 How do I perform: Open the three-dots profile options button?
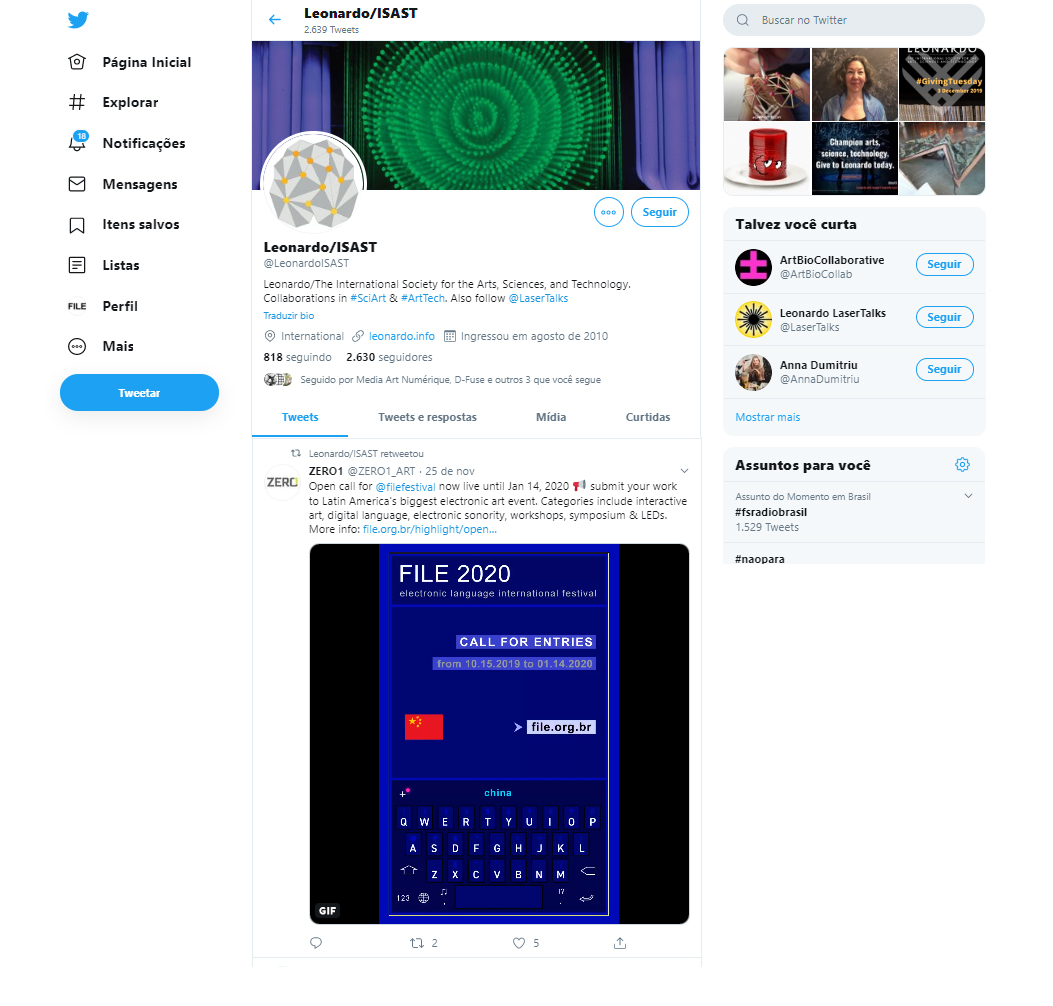pos(608,212)
